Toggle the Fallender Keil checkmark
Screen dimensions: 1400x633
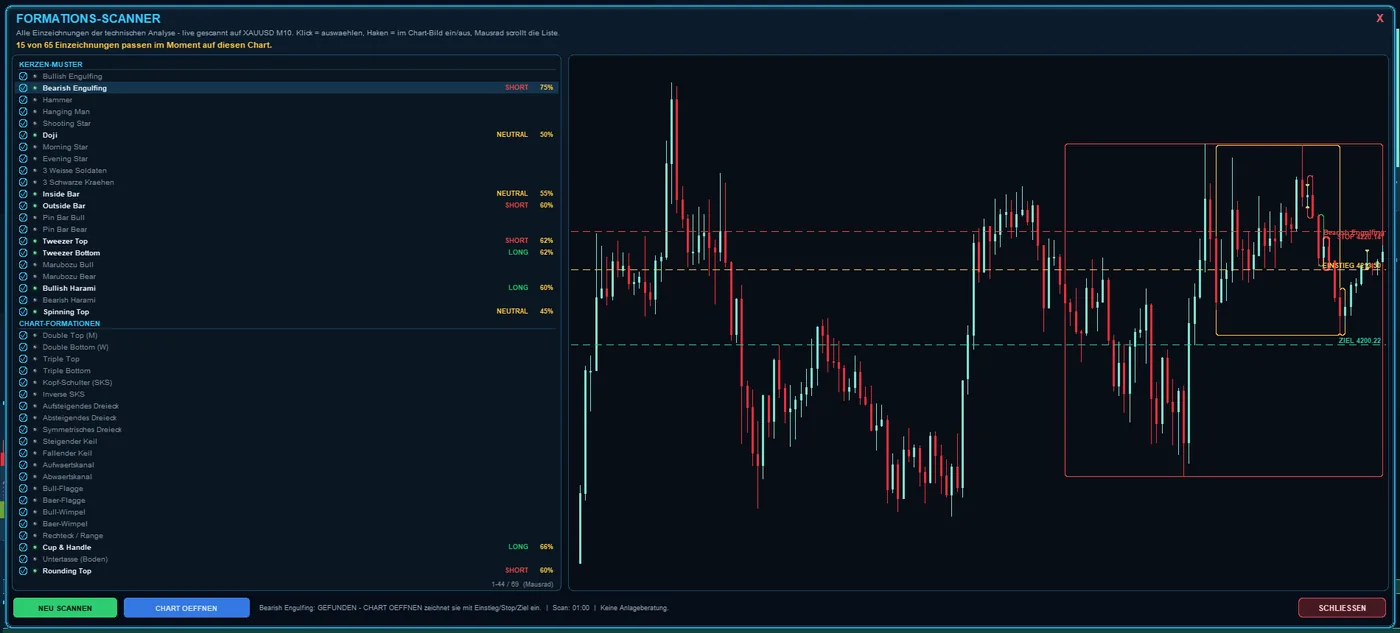pos(23,453)
